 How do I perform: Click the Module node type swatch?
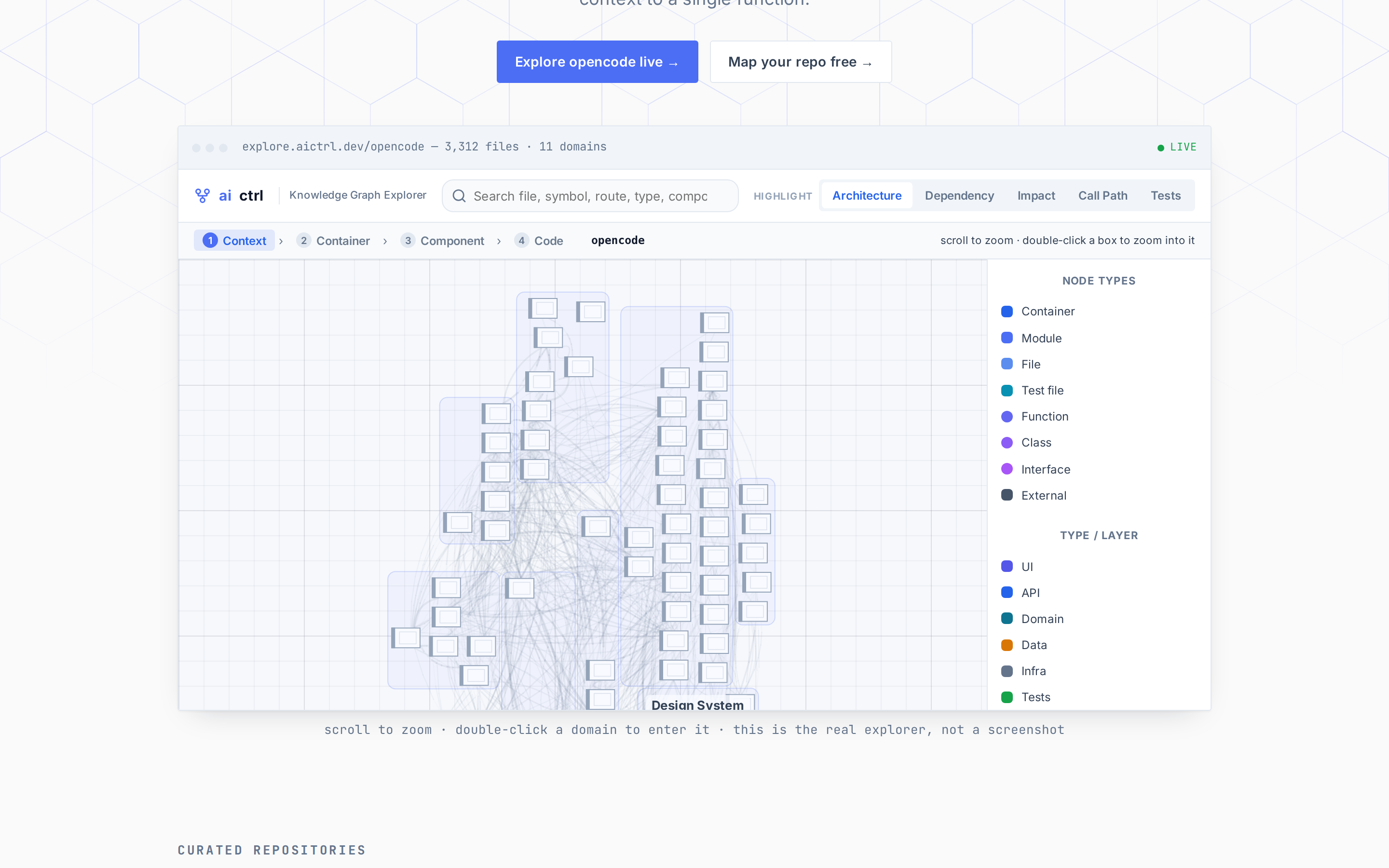click(x=1007, y=338)
